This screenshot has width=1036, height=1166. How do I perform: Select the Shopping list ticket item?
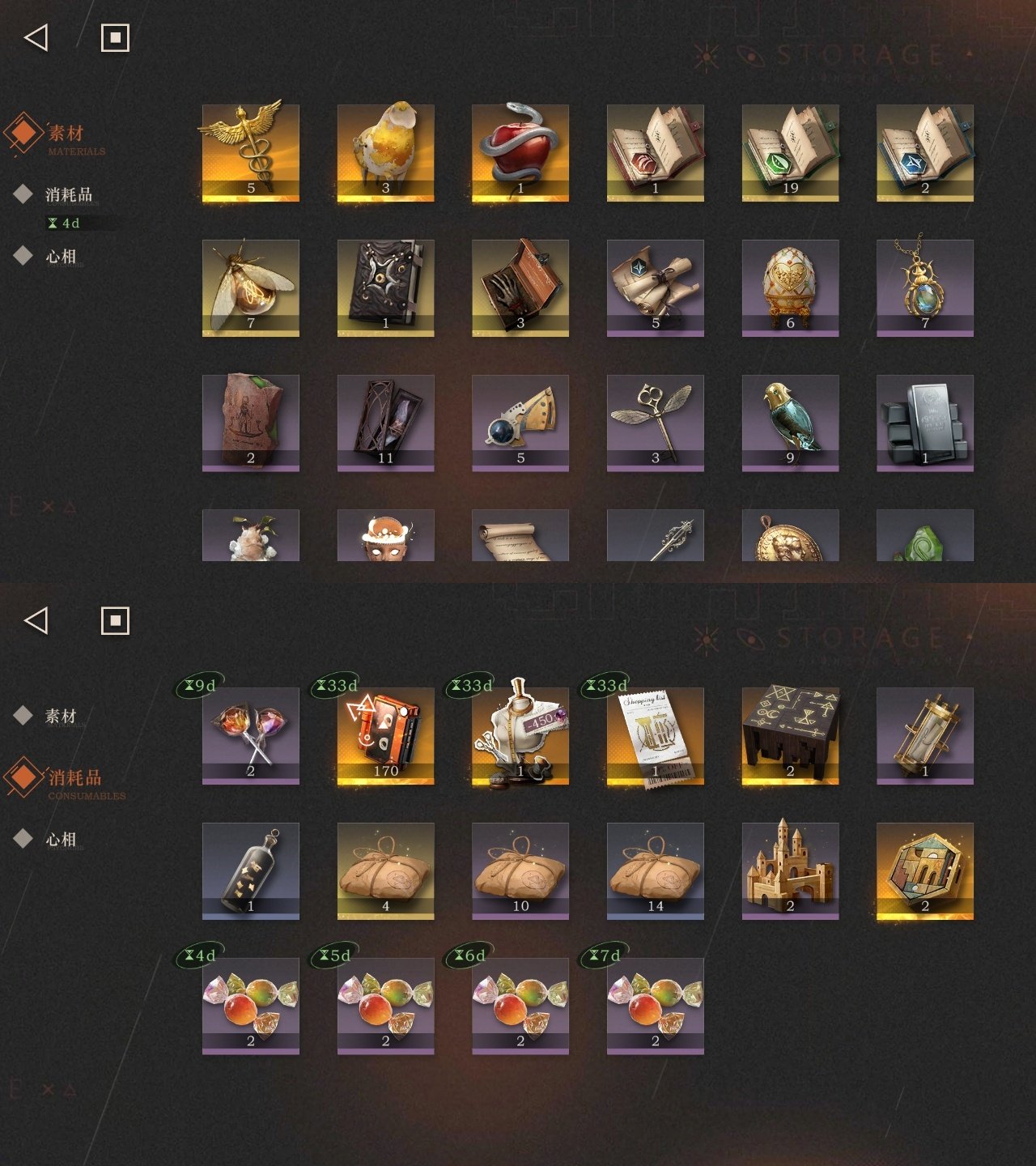pyautogui.click(x=656, y=736)
